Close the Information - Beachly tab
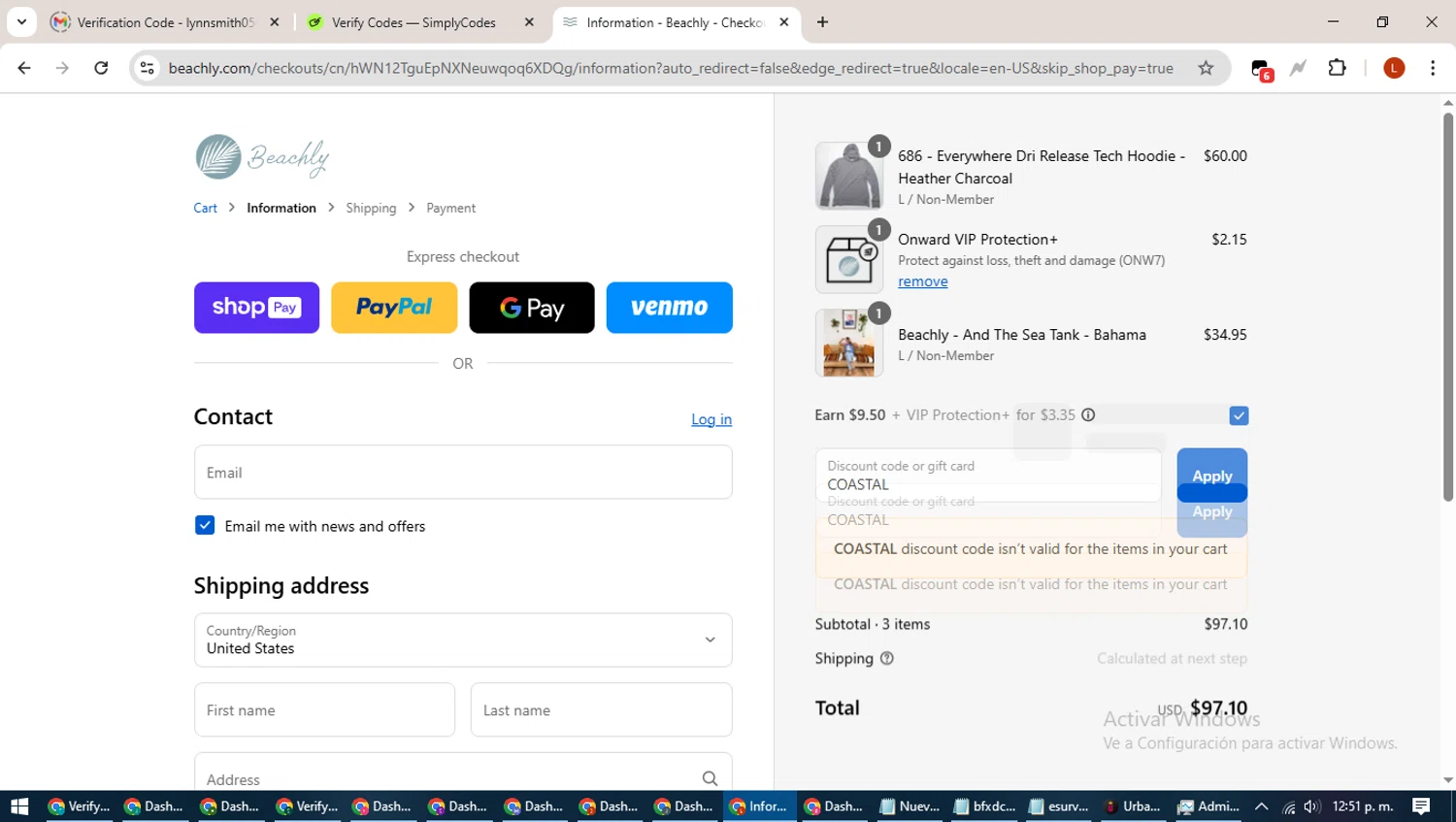 click(x=784, y=21)
